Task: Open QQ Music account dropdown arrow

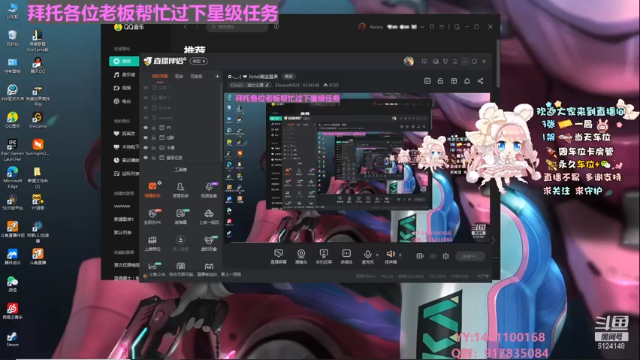Action: pos(422,27)
